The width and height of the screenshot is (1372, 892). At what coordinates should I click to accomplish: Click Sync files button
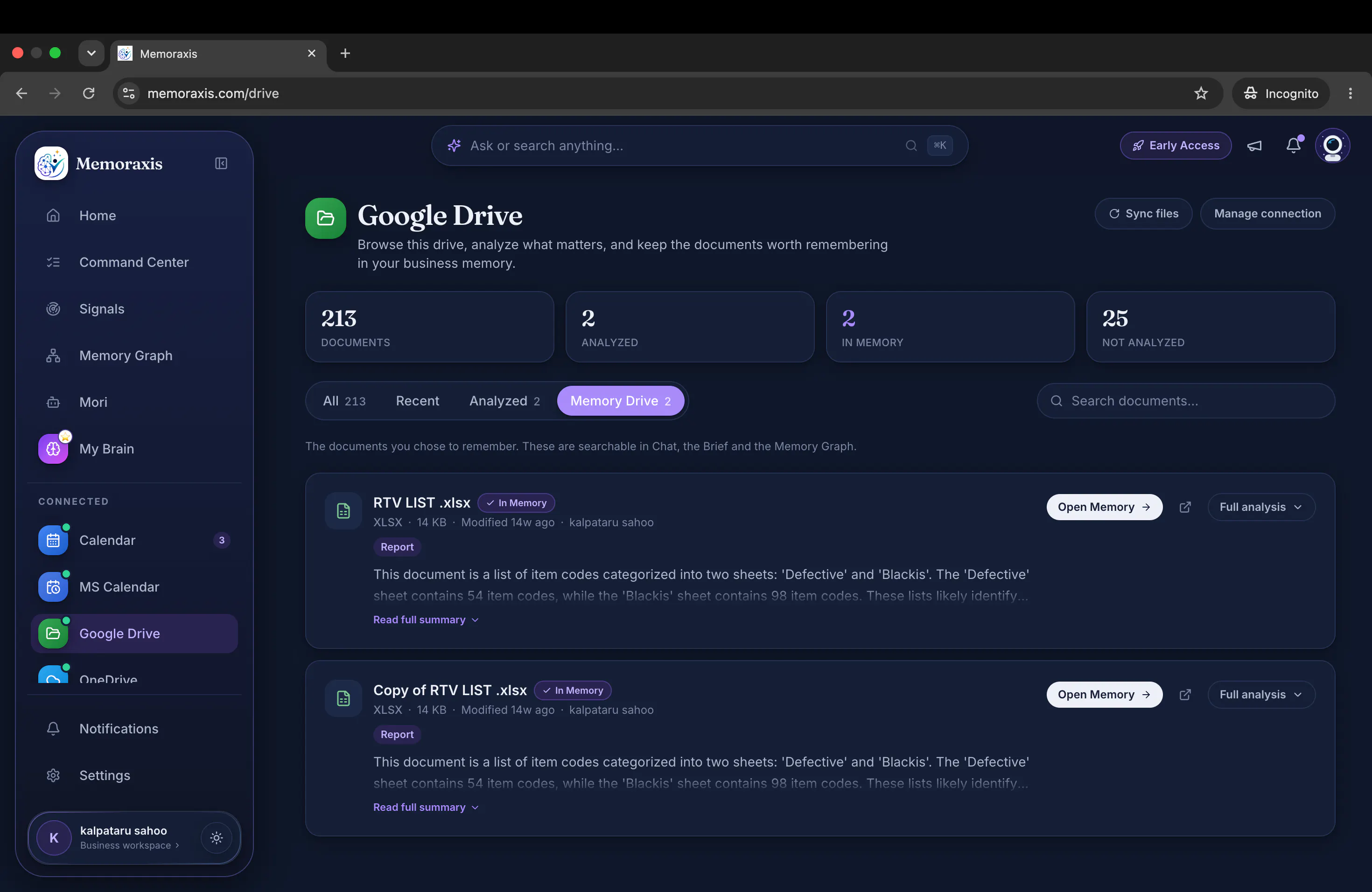tap(1143, 214)
